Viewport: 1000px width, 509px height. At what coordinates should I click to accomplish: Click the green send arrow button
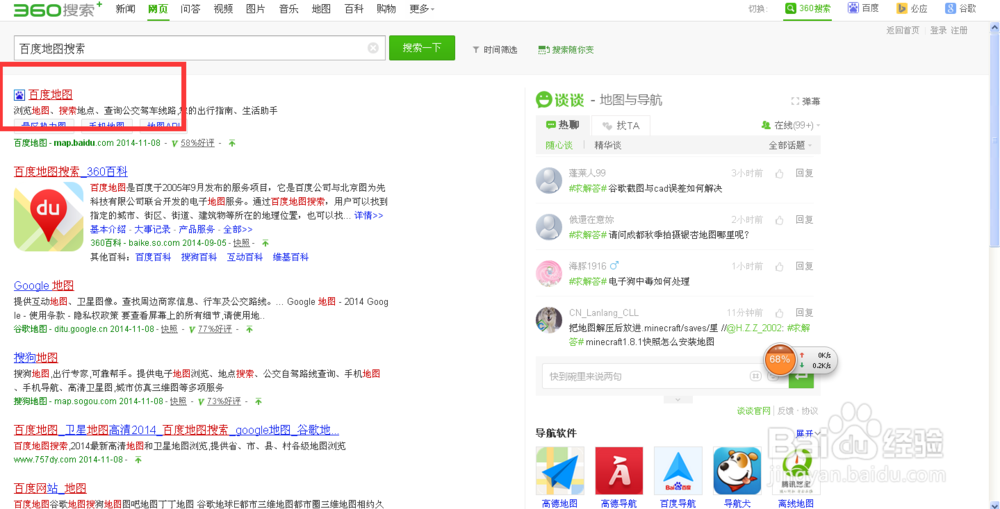point(801,378)
